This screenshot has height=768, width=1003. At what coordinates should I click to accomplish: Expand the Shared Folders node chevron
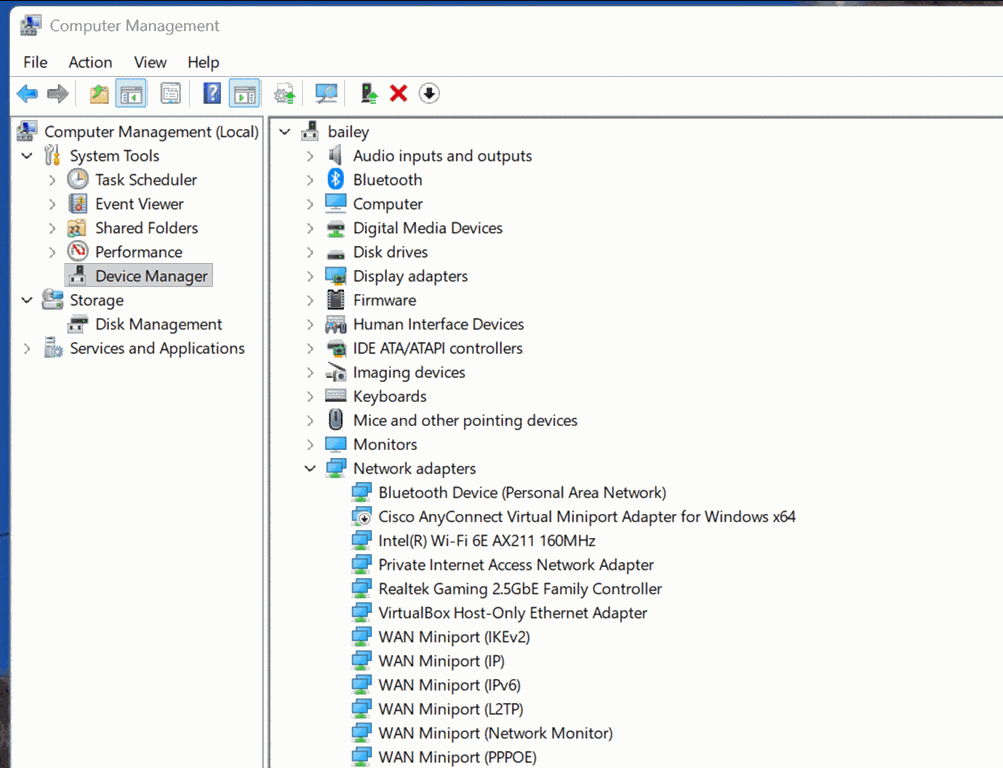coord(52,228)
